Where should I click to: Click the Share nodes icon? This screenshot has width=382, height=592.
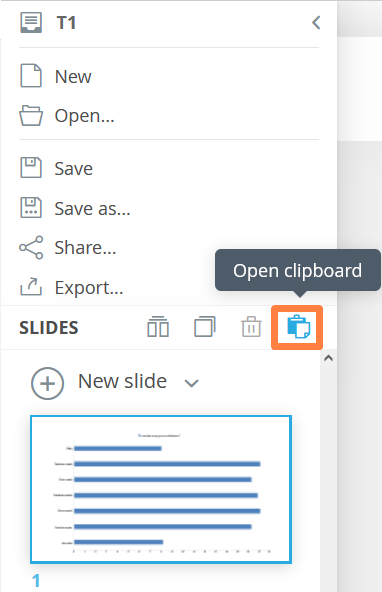[31, 248]
